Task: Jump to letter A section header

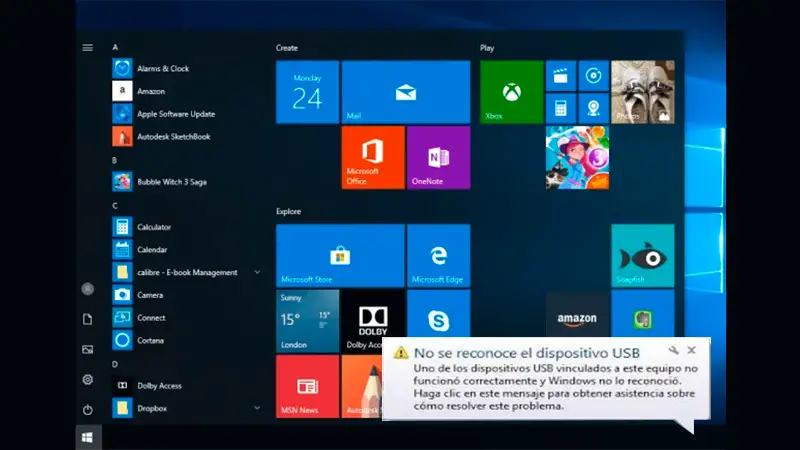Action: point(115,47)
